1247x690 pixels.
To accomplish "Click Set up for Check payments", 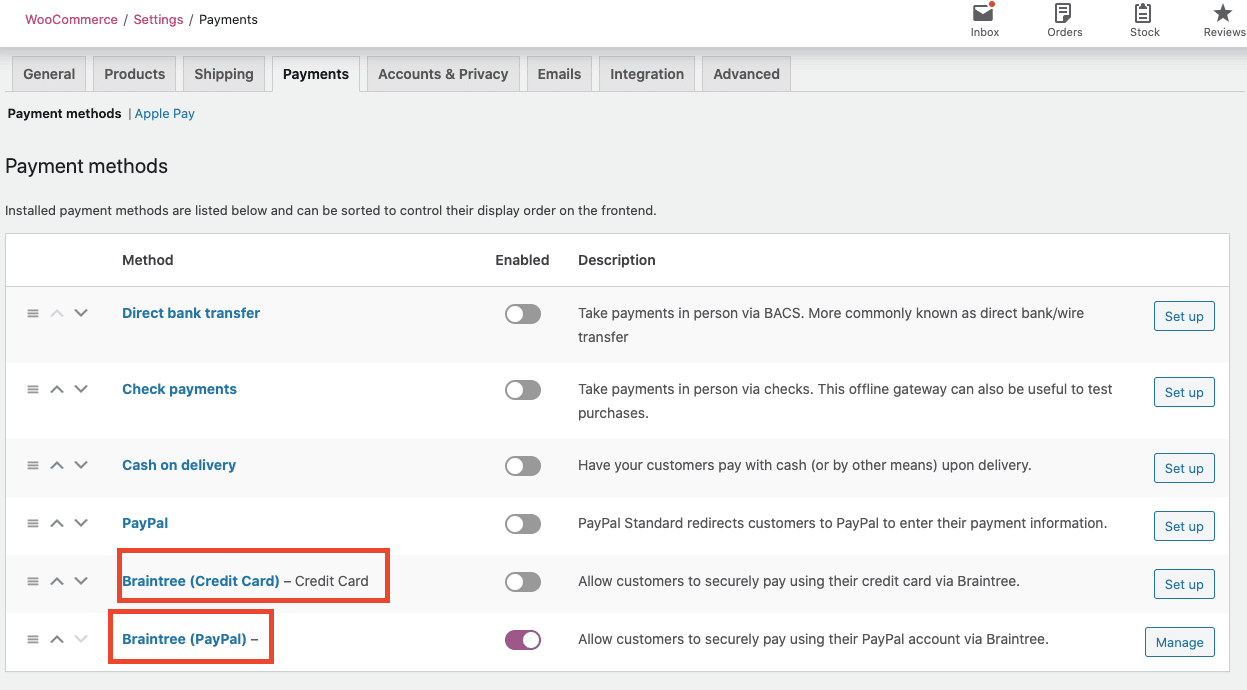I will pos(1184,392).
